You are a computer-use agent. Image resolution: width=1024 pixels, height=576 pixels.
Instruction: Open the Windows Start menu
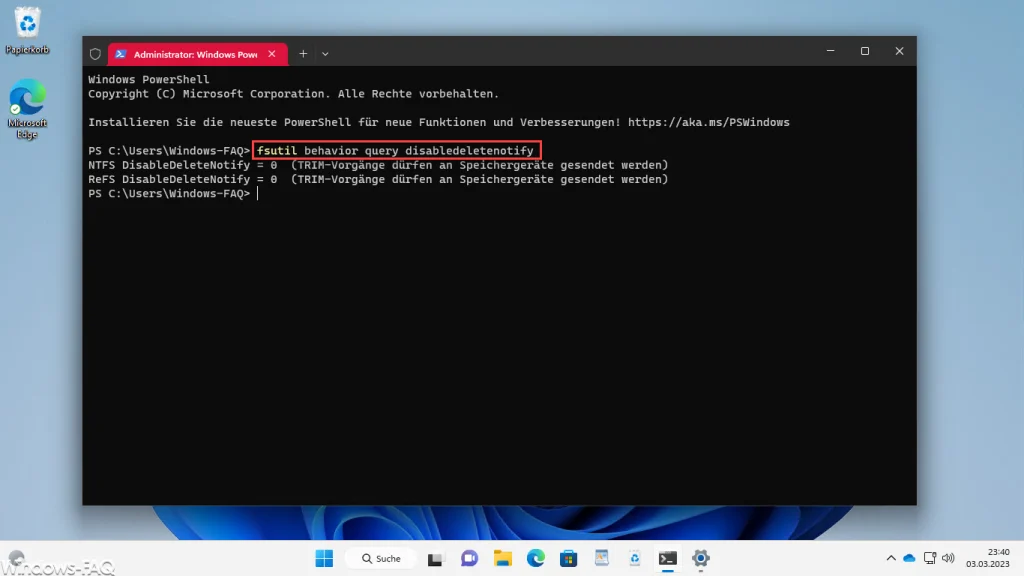pos(324,558)
